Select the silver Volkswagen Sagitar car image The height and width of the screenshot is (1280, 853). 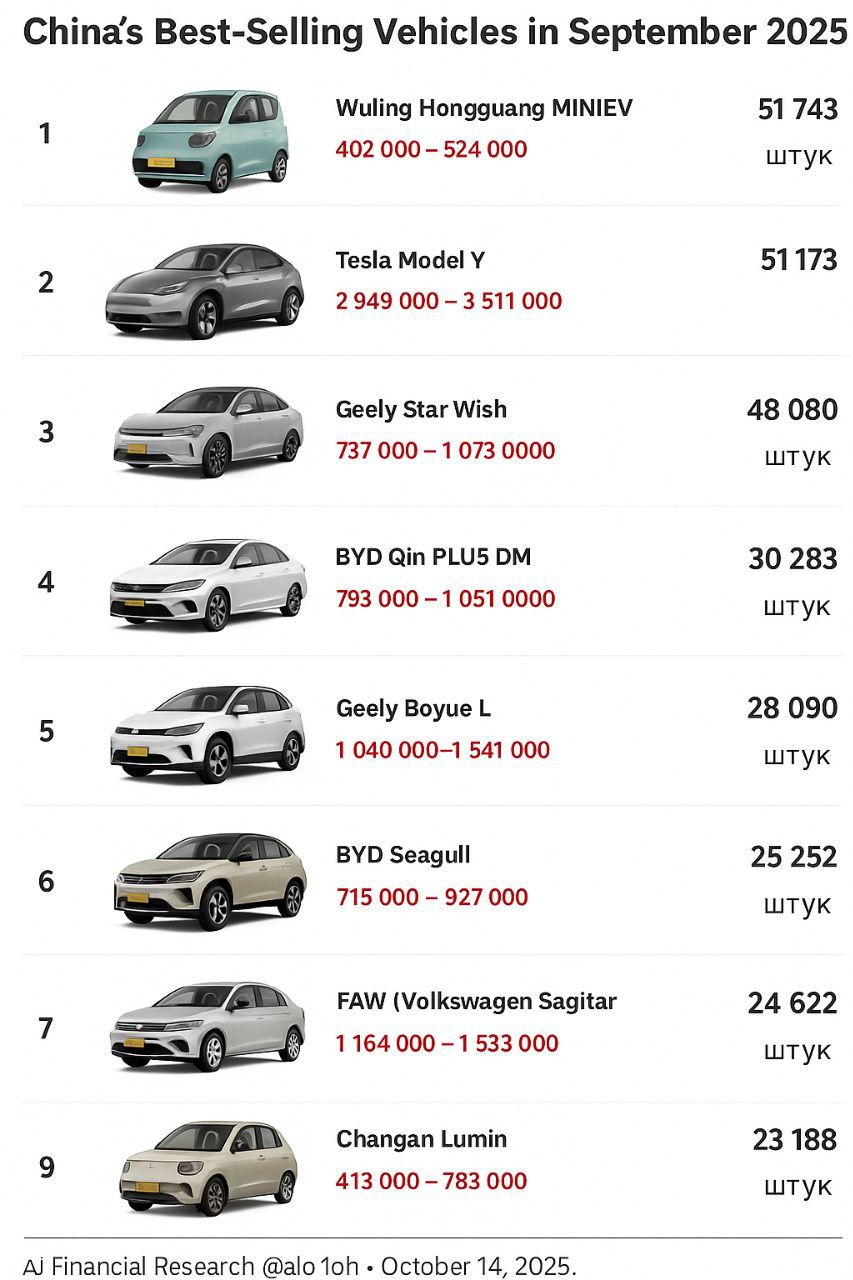(x=208, y=1027)
